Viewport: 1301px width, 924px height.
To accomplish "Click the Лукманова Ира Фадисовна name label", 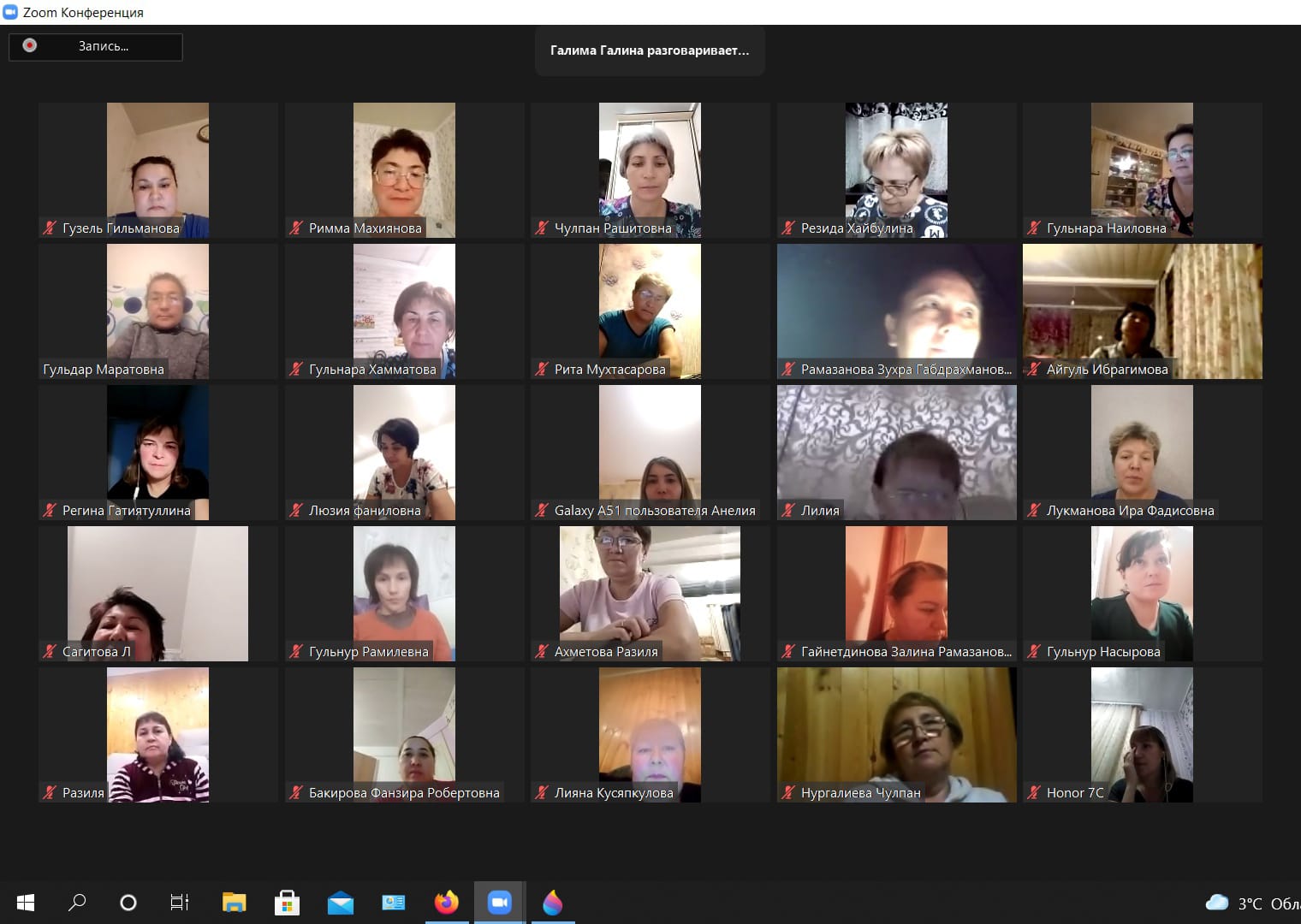I will 1130,511.
